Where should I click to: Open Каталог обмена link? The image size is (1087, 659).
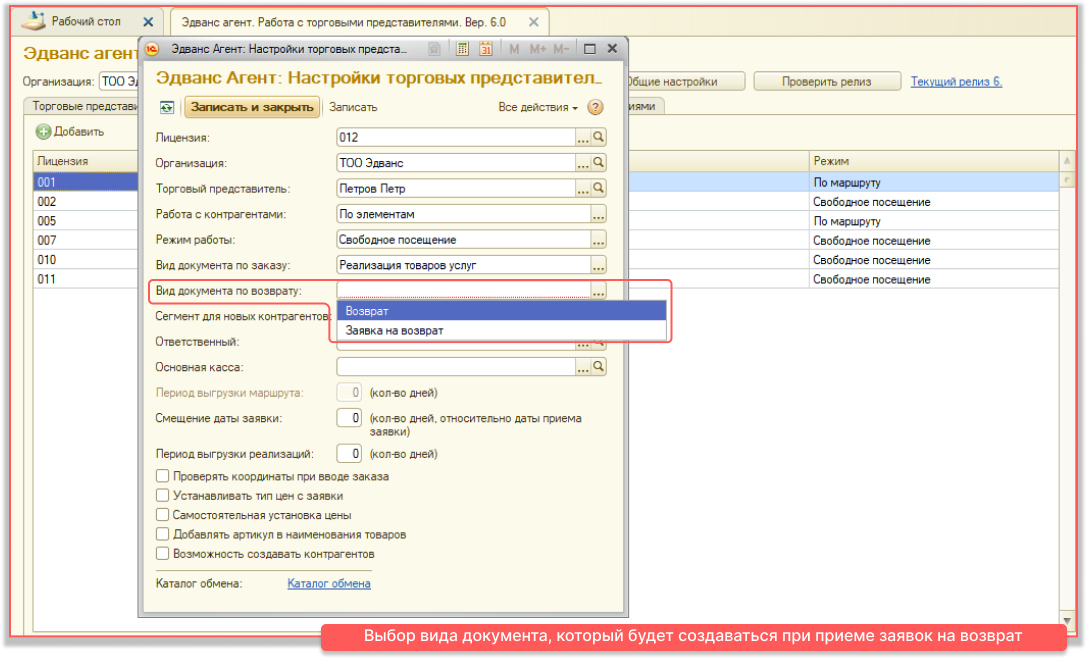(329, 583)
